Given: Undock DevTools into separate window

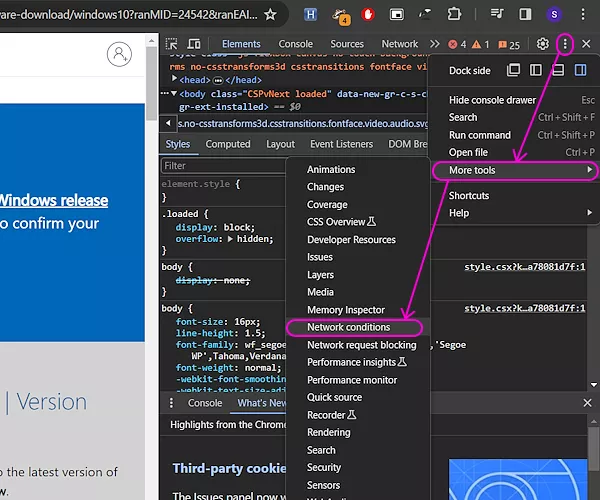Looking at the screenshot, I should click(x=514, y=70).
